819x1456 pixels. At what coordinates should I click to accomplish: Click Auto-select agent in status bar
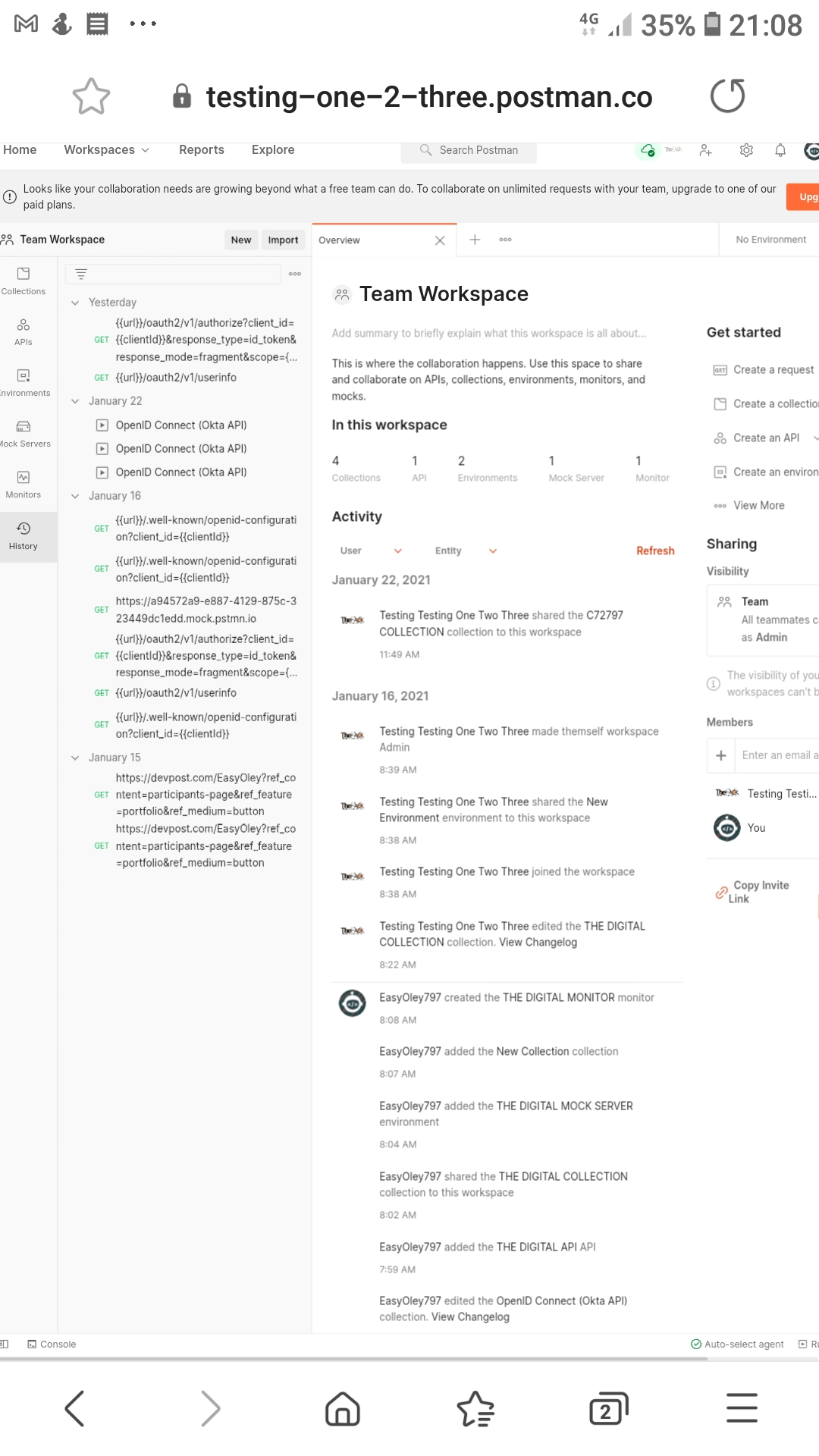[x=737, y=1345]
